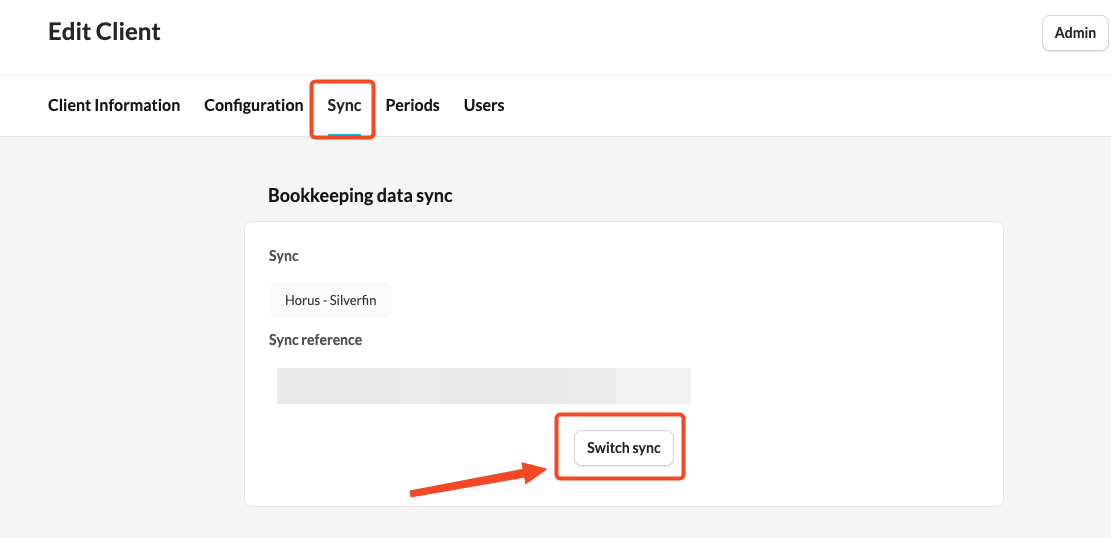Click the Bookkeeping data sync heading
This screenshot has height=538, width=1111.
(x=360, y=196)
